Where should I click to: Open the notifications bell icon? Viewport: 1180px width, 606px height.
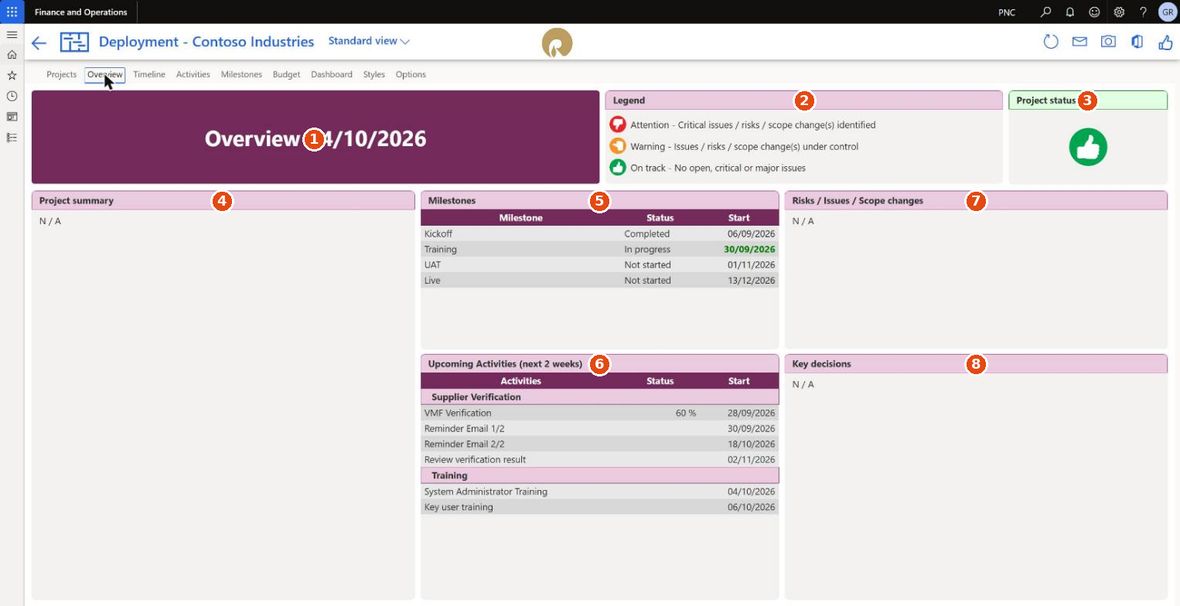(1069, 12)
